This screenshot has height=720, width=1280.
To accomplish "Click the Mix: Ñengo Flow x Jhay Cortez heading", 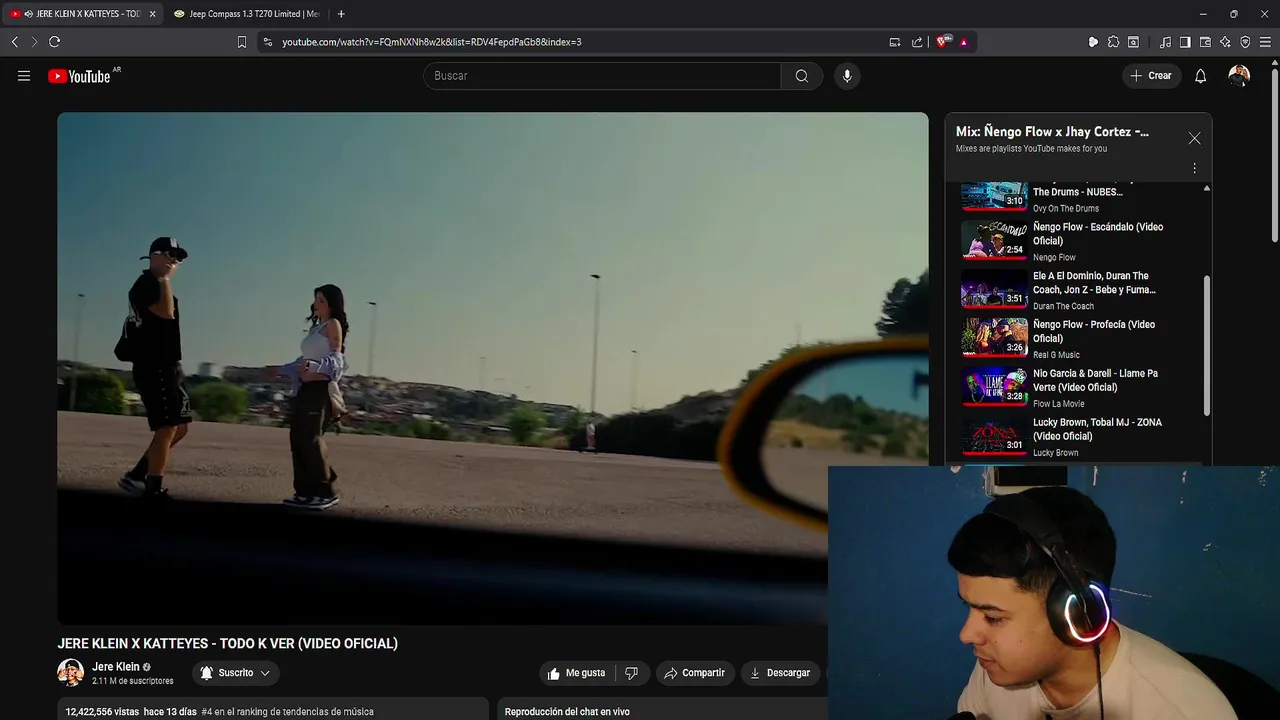I will 1052,131.
